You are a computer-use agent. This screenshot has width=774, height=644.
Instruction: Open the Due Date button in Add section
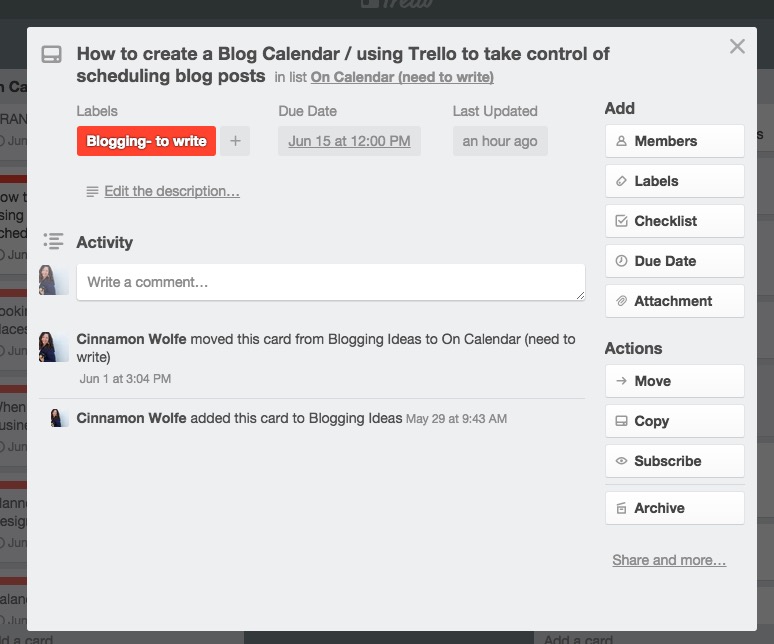(674, 261)
